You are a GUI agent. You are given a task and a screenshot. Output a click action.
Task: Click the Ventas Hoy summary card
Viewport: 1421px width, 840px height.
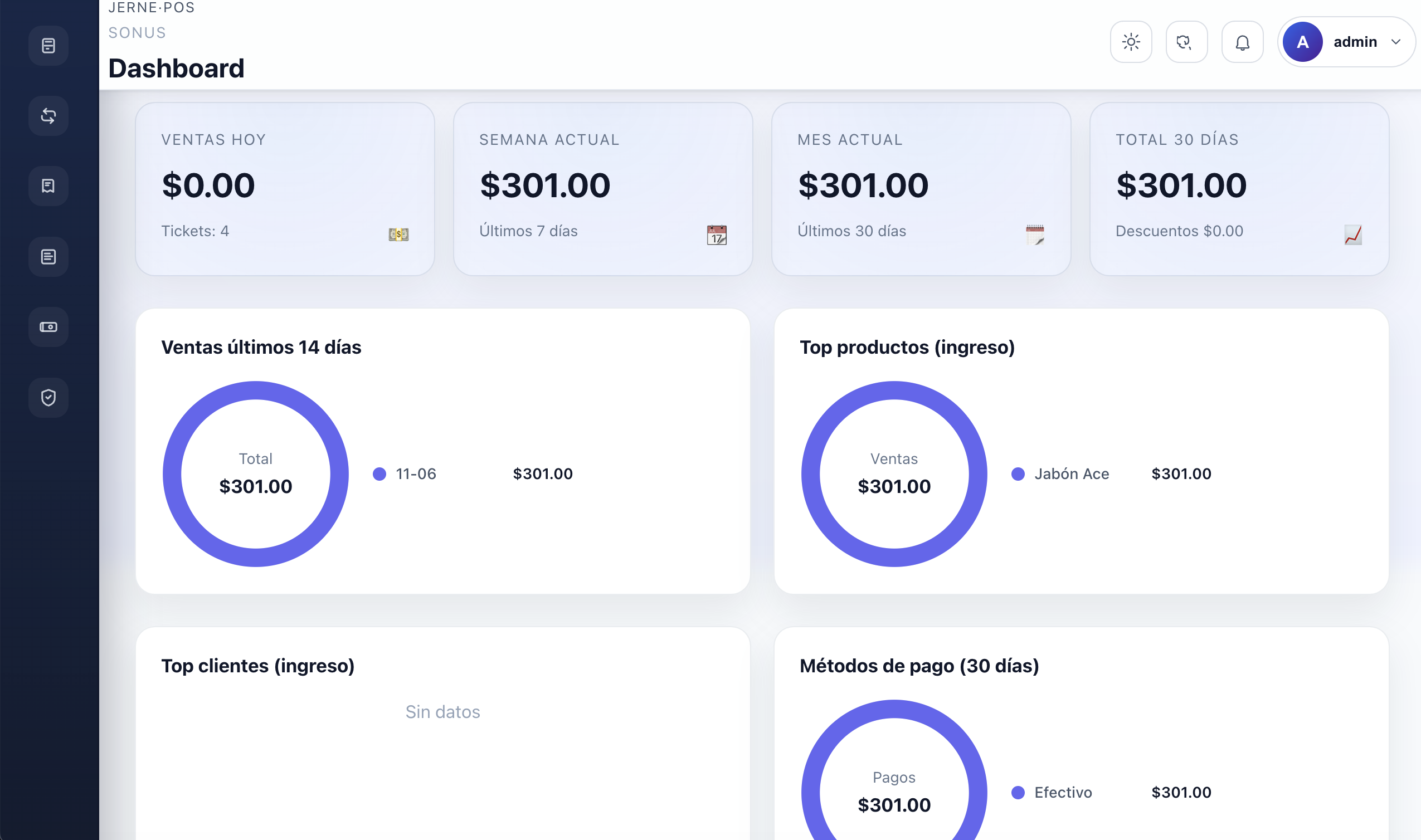click(x=285, y=188)
